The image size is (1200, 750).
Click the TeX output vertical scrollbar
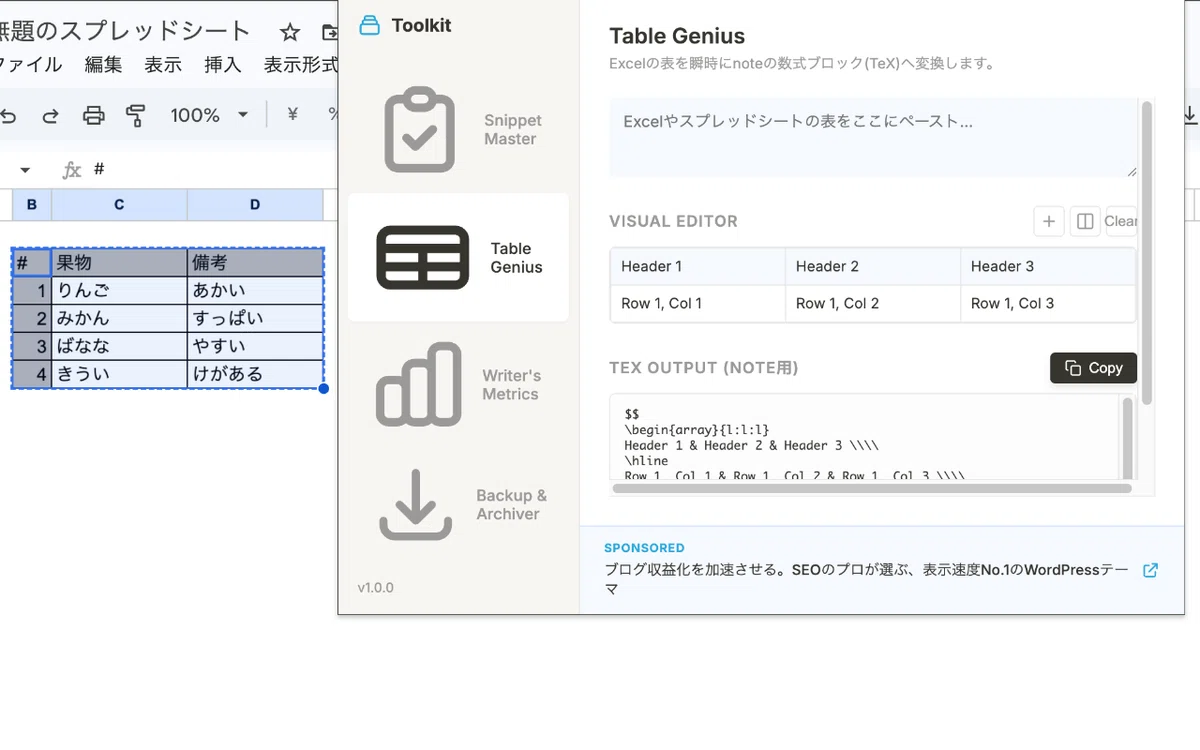(x=1128, y=439)
